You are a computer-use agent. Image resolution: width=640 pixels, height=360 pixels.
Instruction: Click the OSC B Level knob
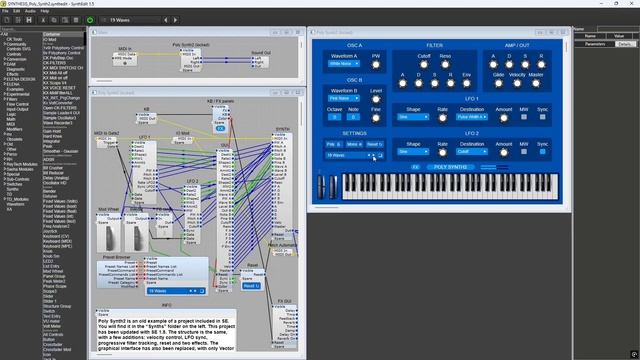click(376, 99)
